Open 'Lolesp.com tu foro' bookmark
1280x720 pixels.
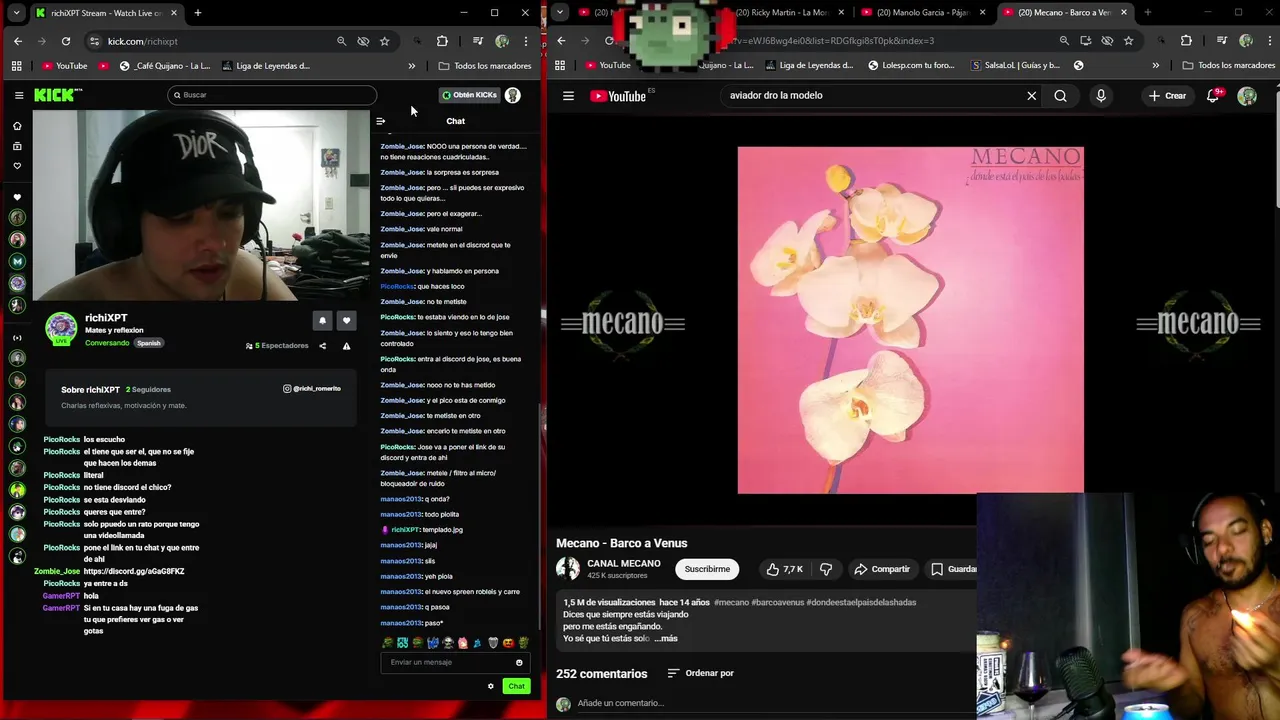click(910, 66)
